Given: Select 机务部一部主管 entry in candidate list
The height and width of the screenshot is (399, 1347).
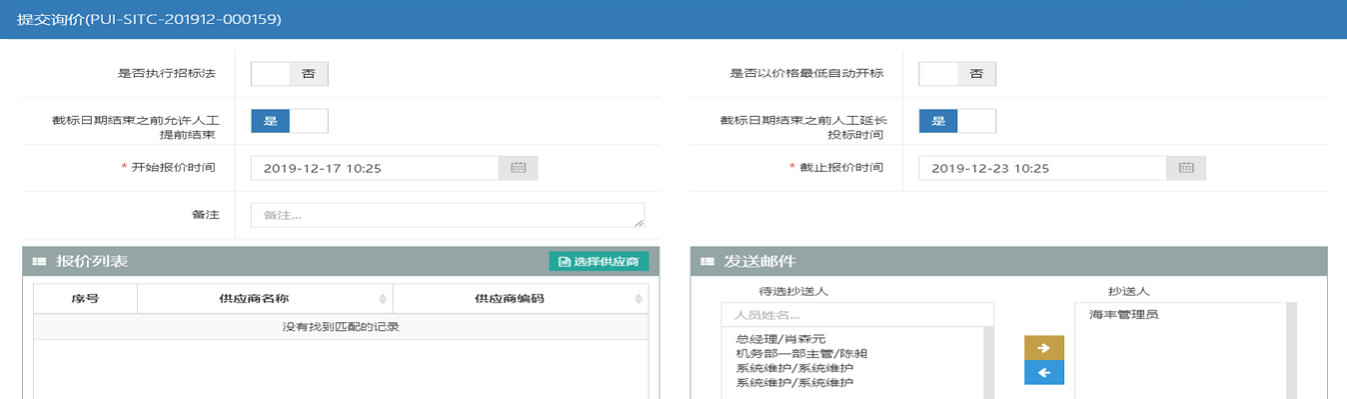Looking at the screenshot, I should [801, 354].
